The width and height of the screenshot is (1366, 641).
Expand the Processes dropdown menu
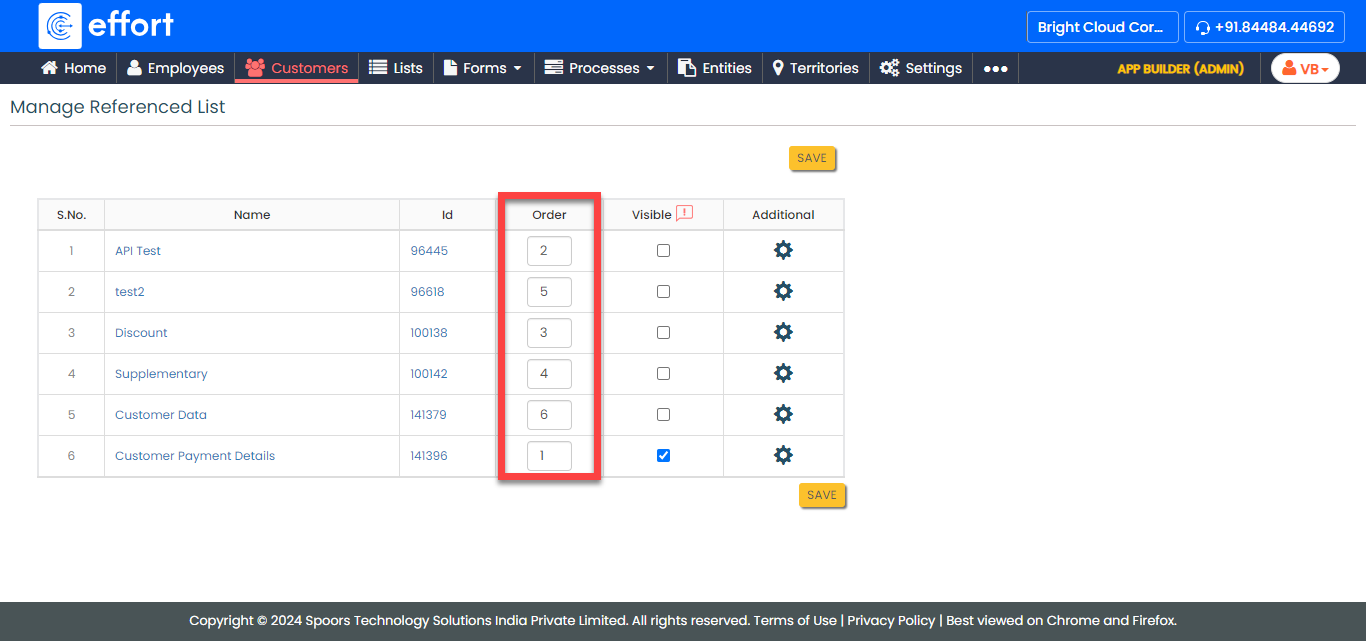(599, 68)
